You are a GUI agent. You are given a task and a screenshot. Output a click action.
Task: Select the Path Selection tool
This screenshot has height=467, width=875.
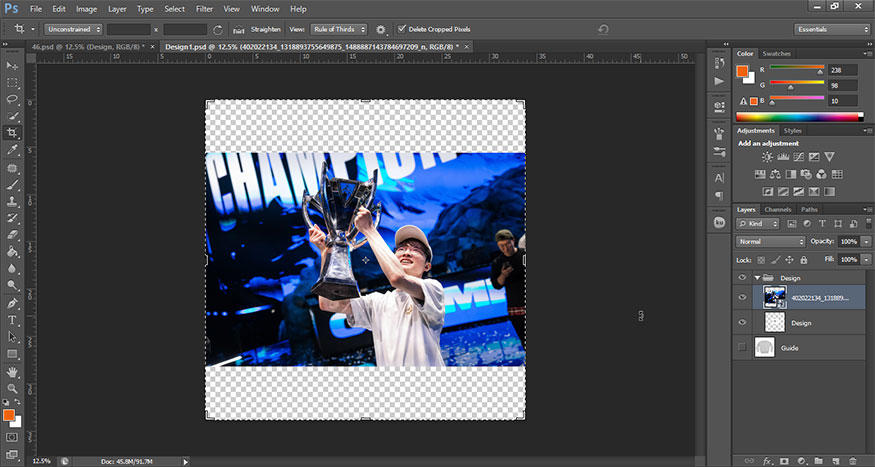coord(12,337)
